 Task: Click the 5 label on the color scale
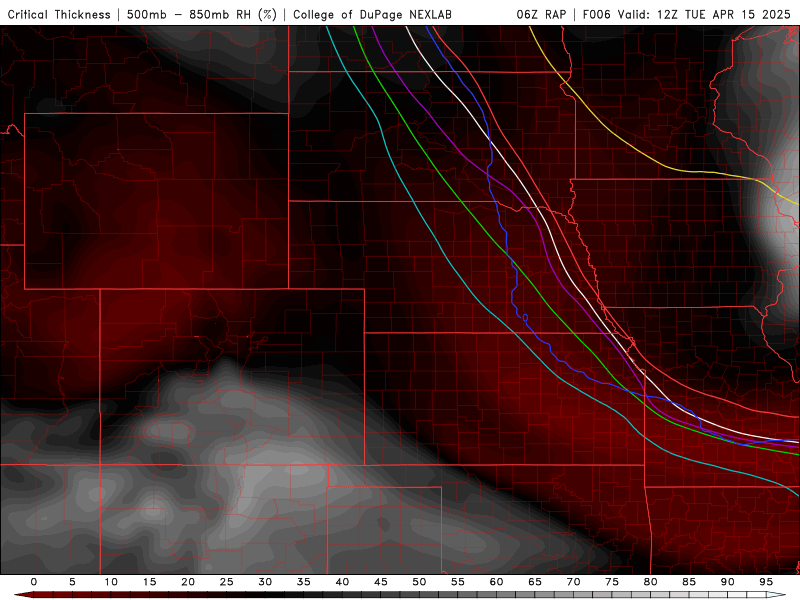tap(72, 582)
